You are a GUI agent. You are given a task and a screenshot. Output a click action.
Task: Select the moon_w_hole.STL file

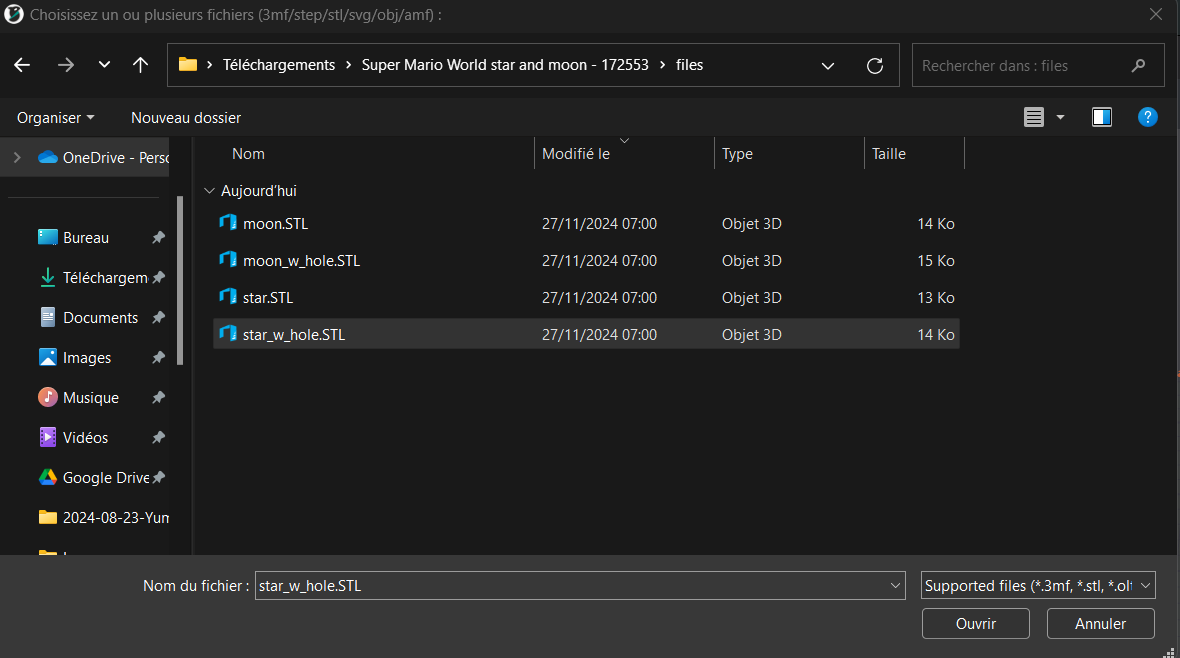[586, 260]
